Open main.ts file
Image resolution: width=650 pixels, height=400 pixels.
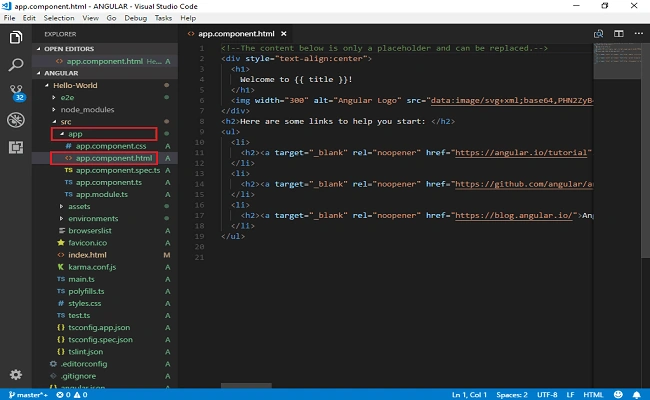coord(105,279)
